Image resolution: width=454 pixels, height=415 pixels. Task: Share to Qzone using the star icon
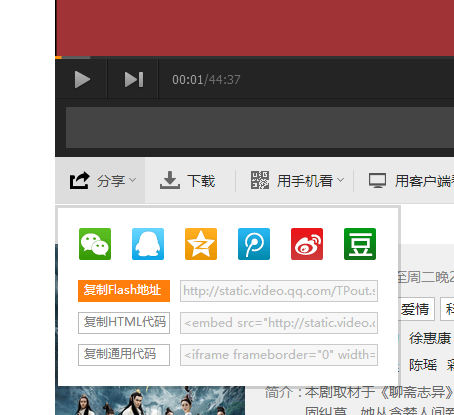201,244
